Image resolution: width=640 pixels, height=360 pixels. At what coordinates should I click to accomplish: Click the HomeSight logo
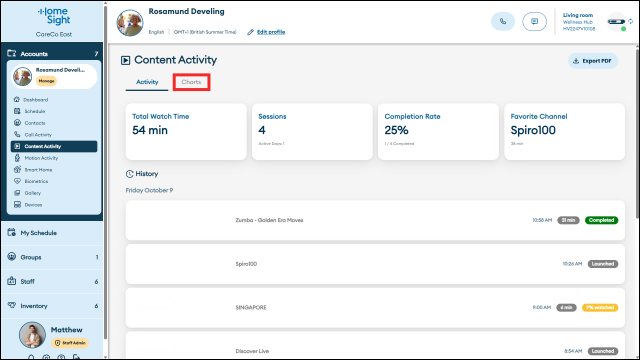point(54,16)
